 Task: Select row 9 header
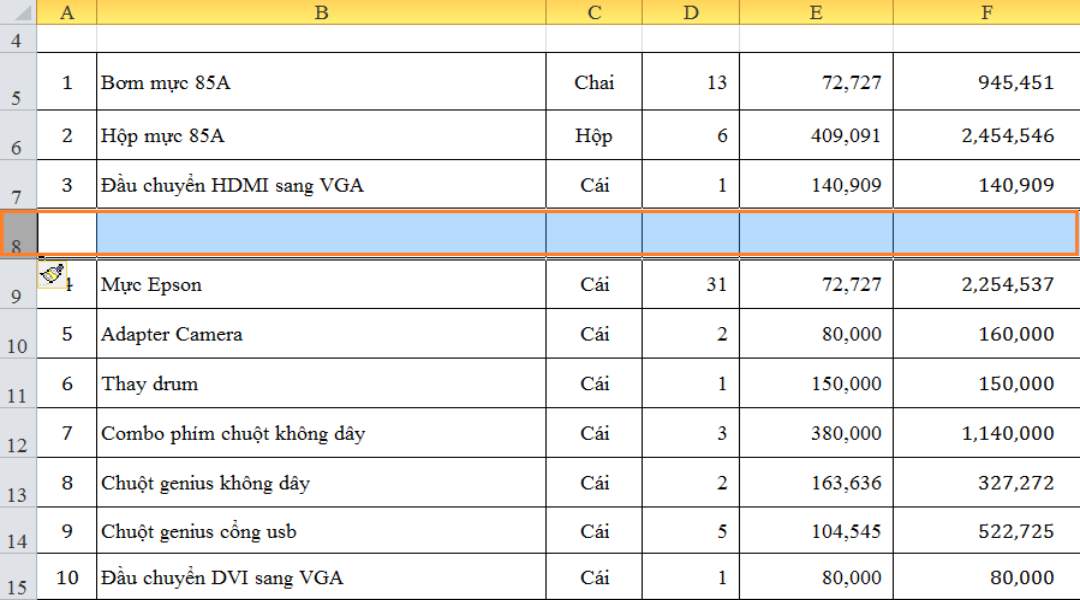(18, 283)
